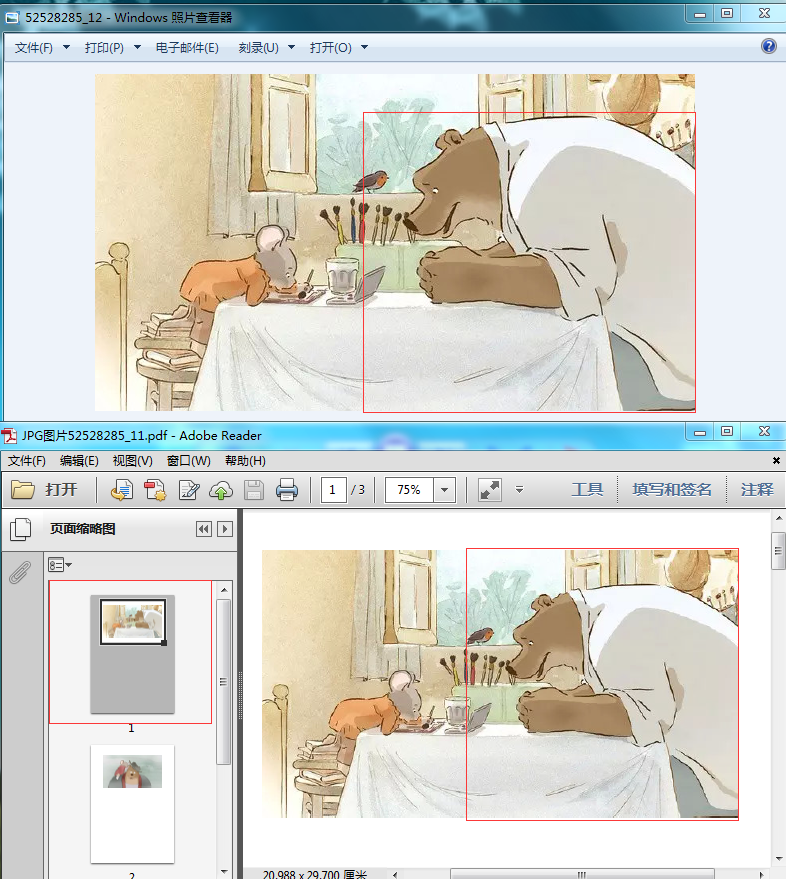Viewport: 786px width, 879px height.
Task: Click the edit document pencil icon
Action: [188, 490]
